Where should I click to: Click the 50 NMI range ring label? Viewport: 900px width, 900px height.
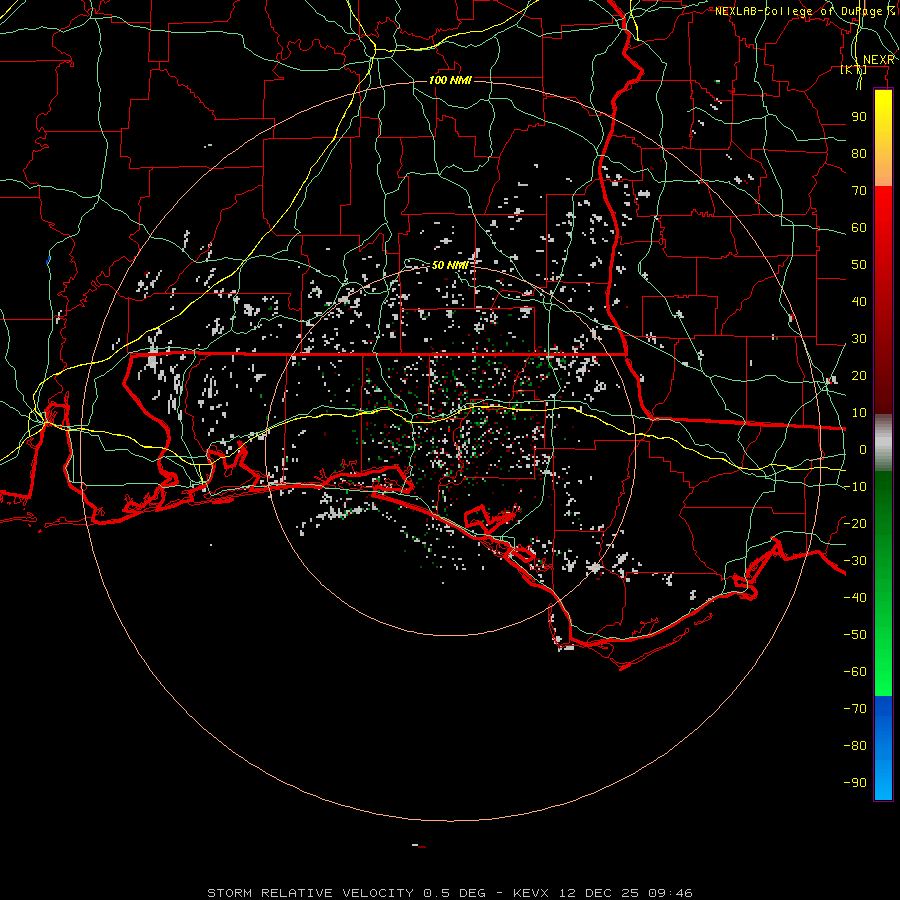click(450, 265)
